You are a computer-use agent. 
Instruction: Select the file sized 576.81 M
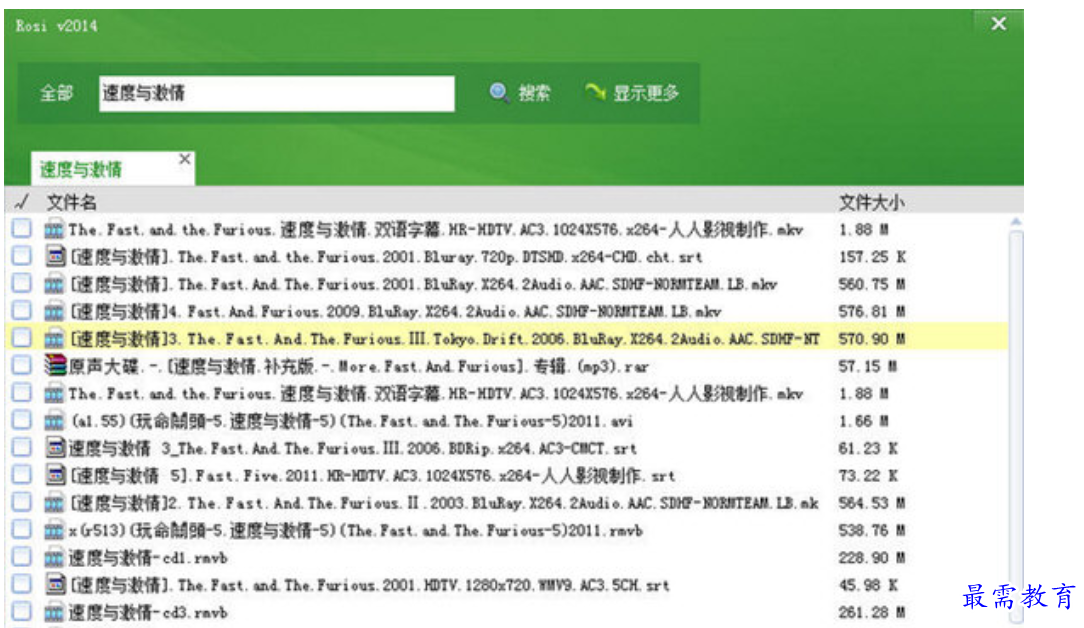click(x=508, y=311)
